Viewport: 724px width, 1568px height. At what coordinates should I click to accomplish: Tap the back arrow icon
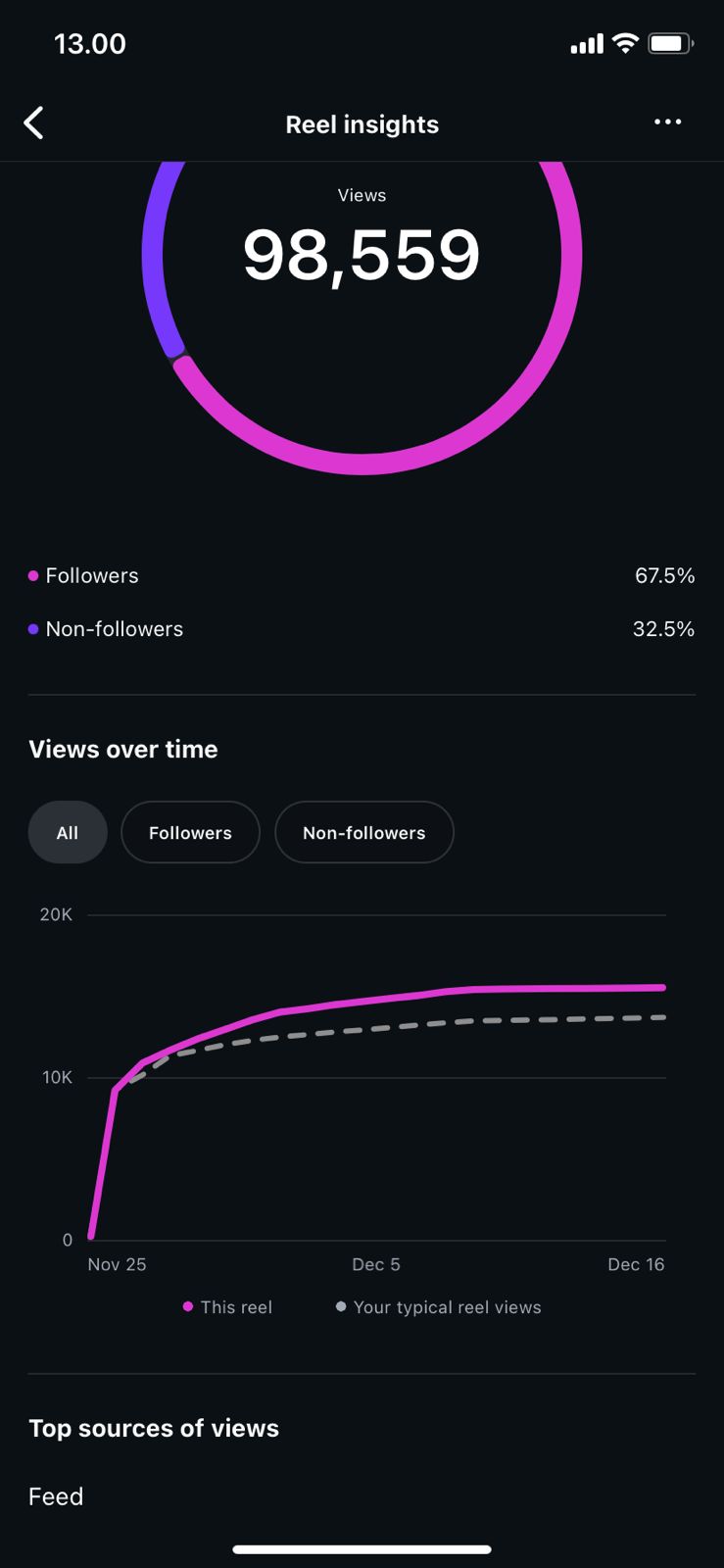tap(34, 123)
